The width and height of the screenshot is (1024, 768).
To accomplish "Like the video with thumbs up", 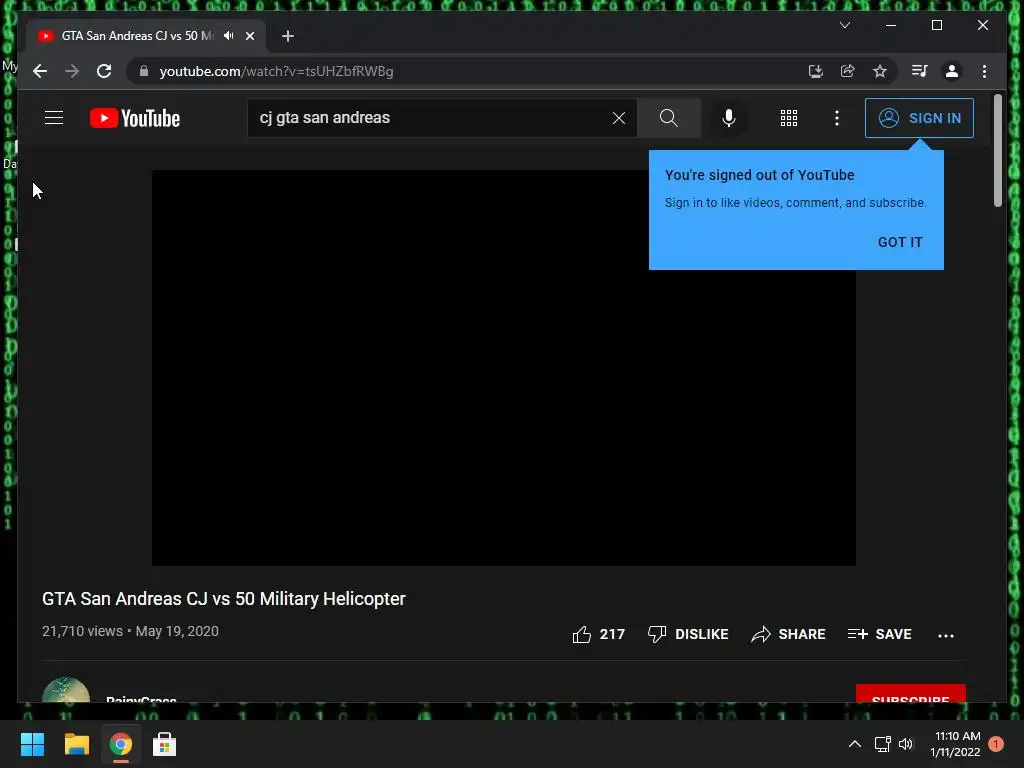I will [x=598, y=634].
